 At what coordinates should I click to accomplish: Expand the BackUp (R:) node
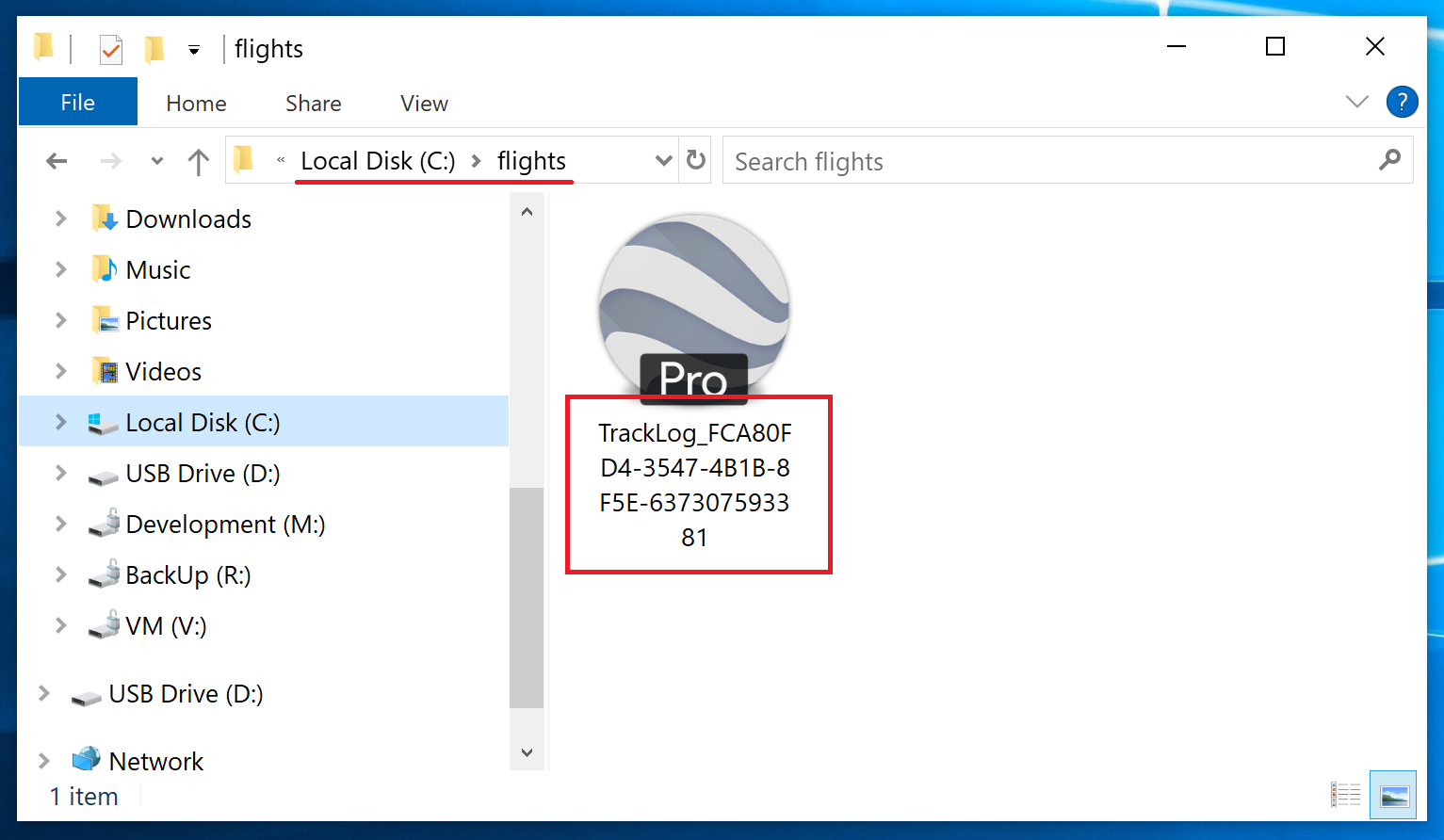(61, 574)
